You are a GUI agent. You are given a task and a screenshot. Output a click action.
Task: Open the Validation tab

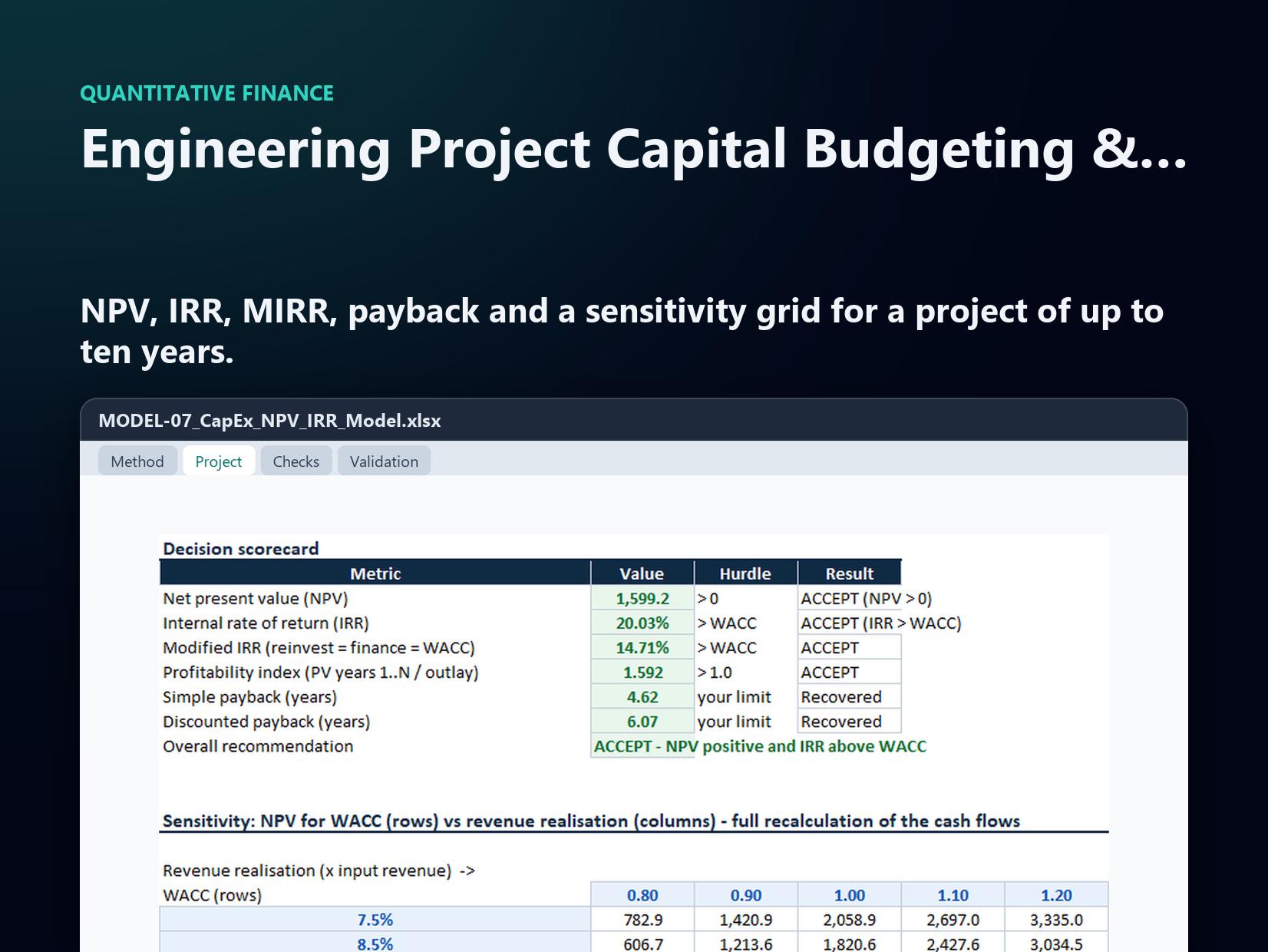pyautogui.click(x=384, y=461)
